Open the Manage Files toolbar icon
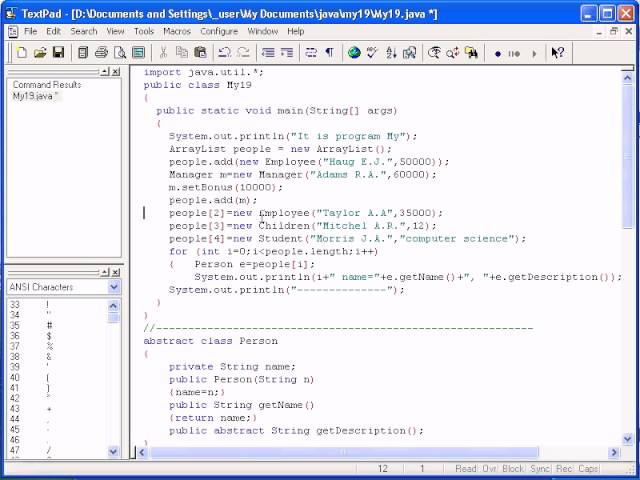This screenshot has width=640, height=480. pos(83,53)
